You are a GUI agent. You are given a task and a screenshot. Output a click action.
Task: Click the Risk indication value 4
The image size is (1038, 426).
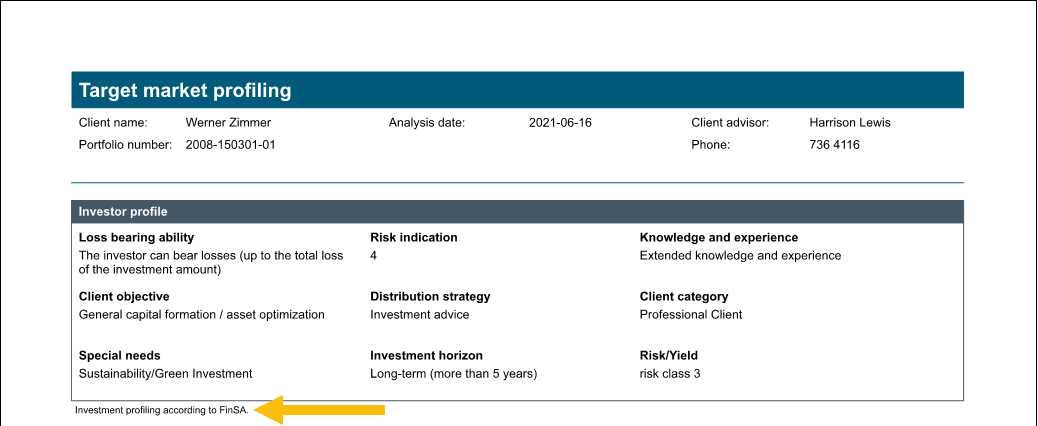(374, 255)
